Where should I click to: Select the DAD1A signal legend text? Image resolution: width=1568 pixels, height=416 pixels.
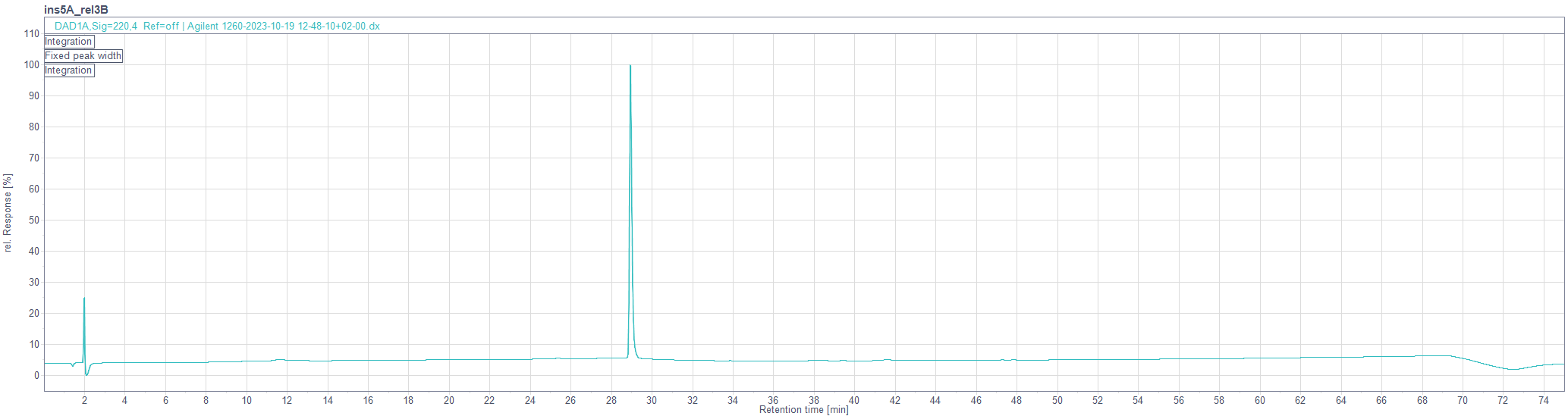tap(217, 26)
